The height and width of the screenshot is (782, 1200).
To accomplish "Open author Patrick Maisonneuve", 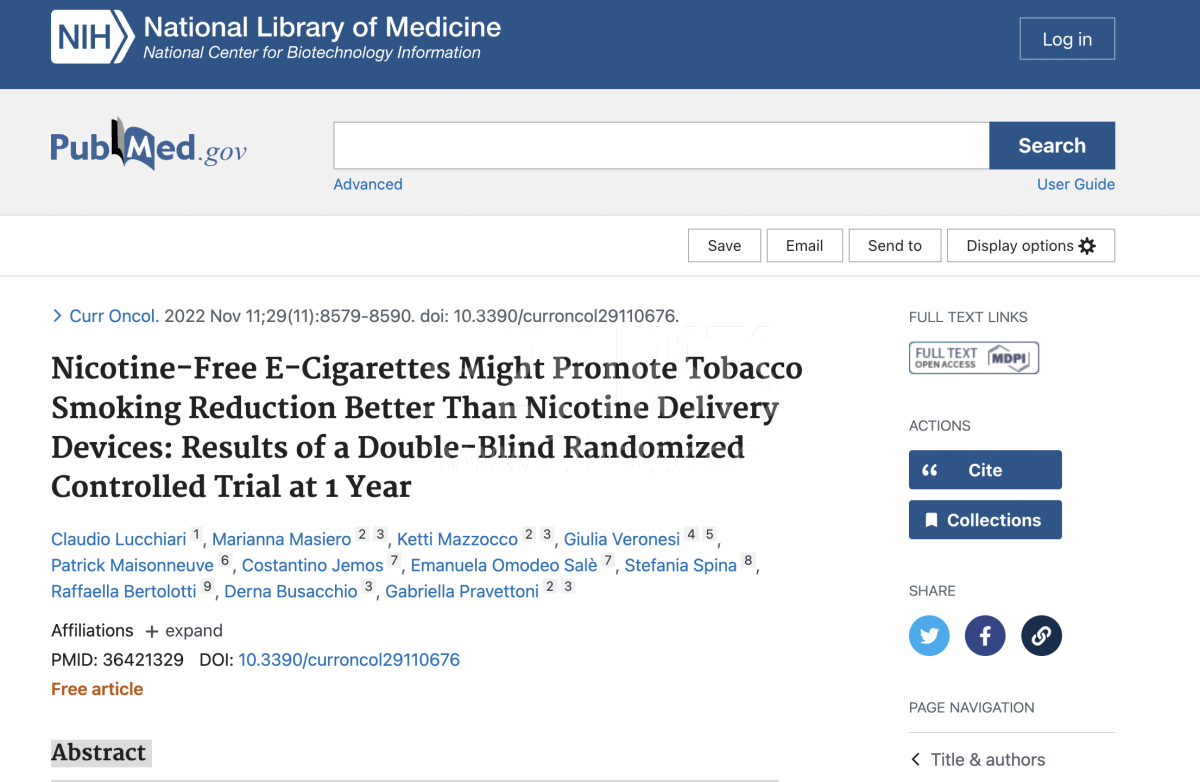I will pos(133,565).
